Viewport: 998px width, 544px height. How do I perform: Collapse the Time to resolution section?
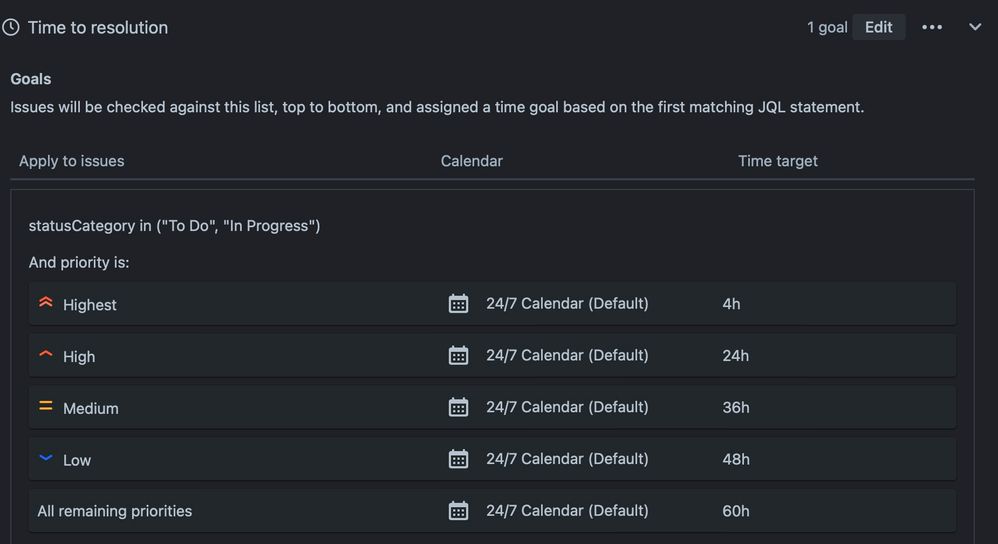pos(975,27)
